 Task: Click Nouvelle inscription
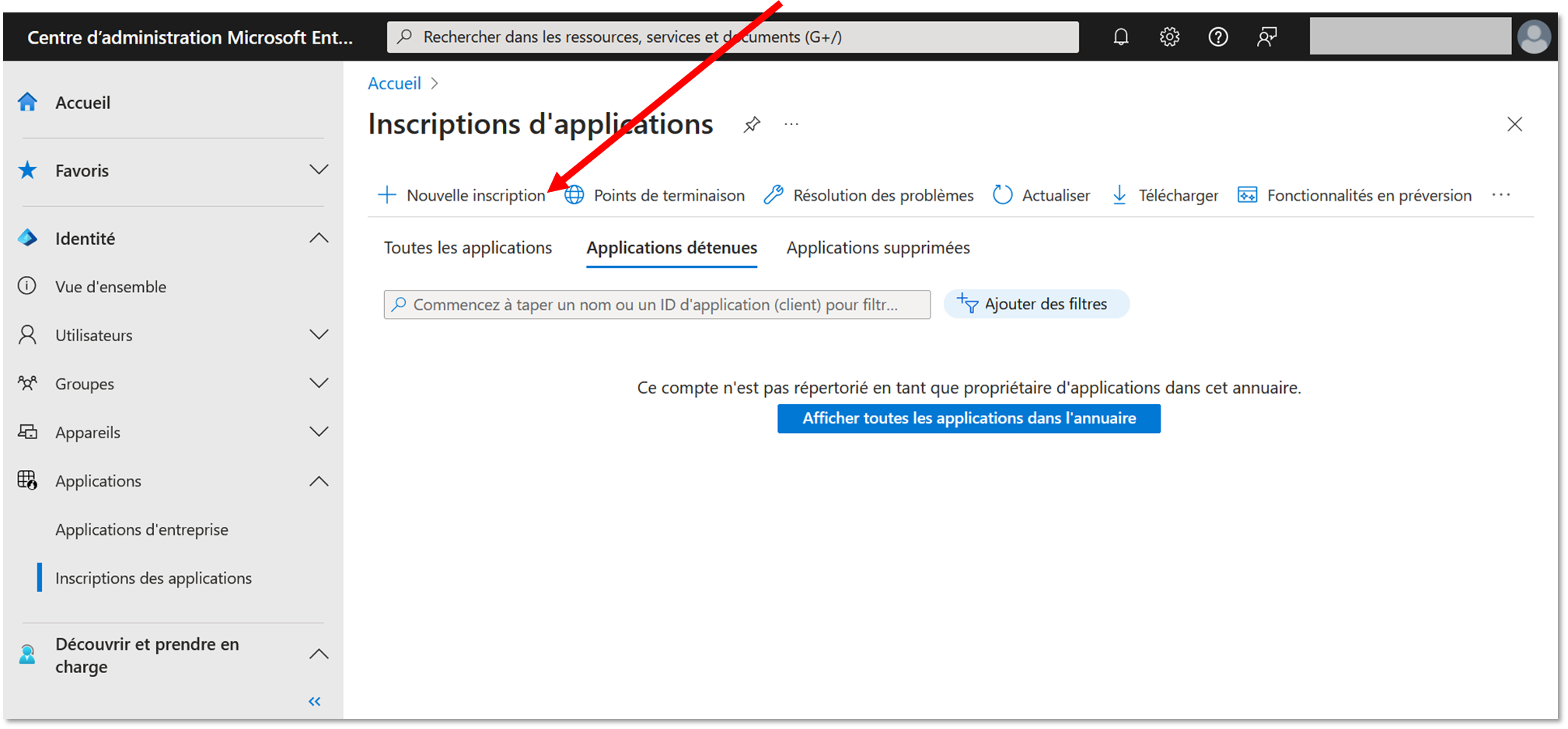click(x=462, y=195)
